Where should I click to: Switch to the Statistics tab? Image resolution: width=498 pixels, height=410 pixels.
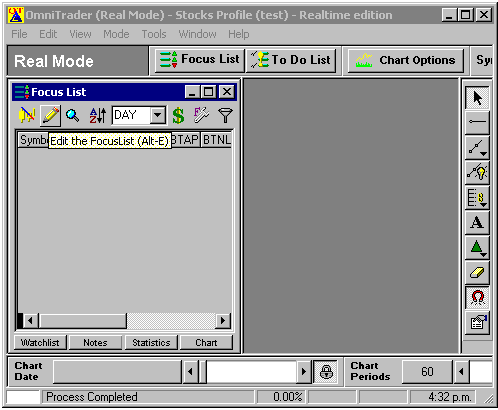[151, 343]
